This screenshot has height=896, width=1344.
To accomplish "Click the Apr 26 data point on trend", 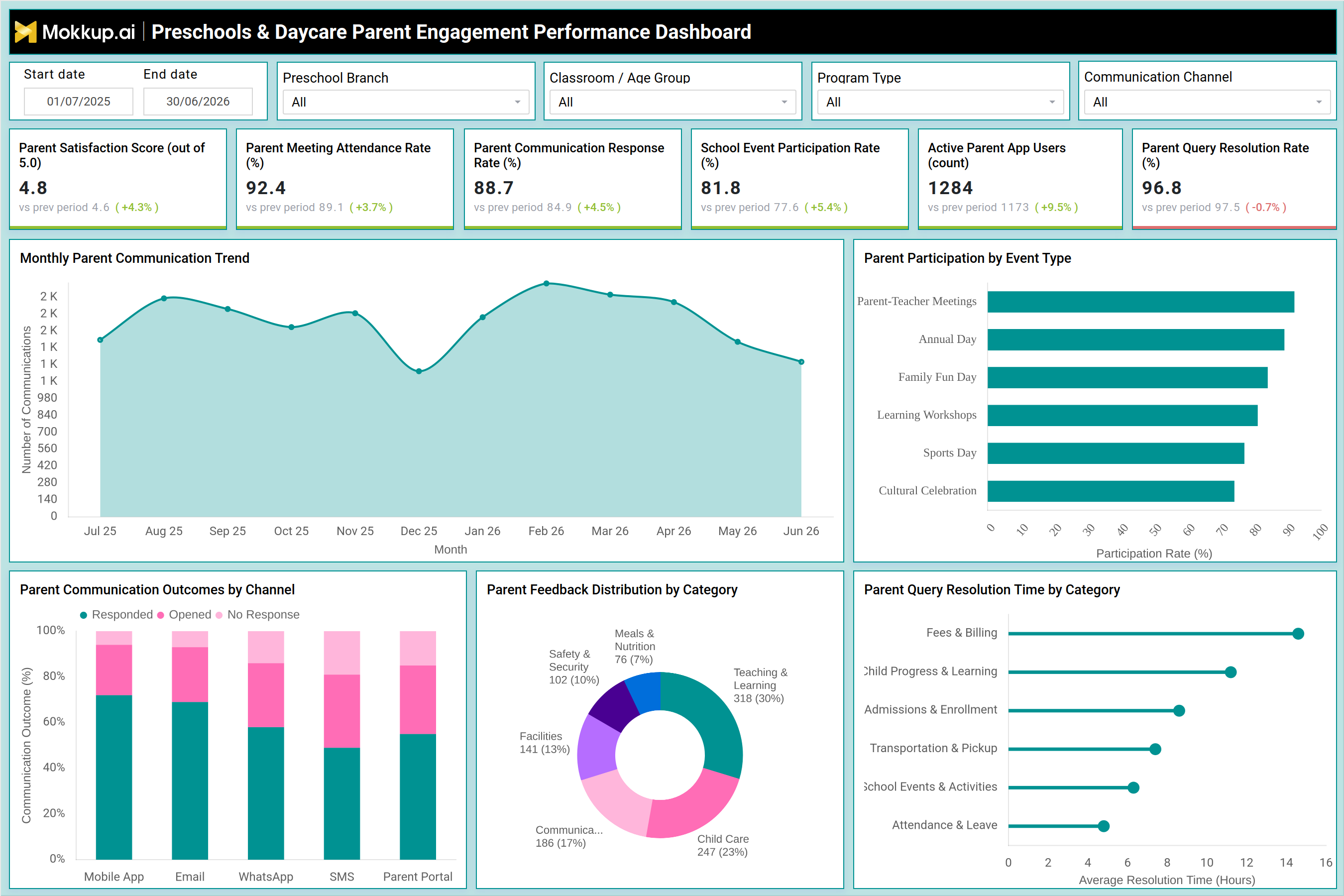I will (x=673, y=302).
